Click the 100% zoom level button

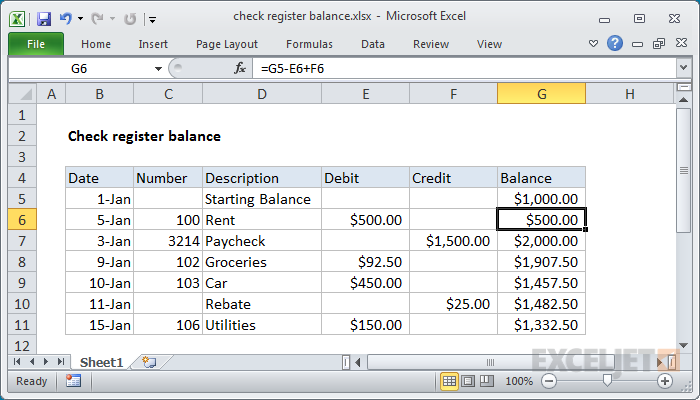pyautogui.click(x=518, y=381)
